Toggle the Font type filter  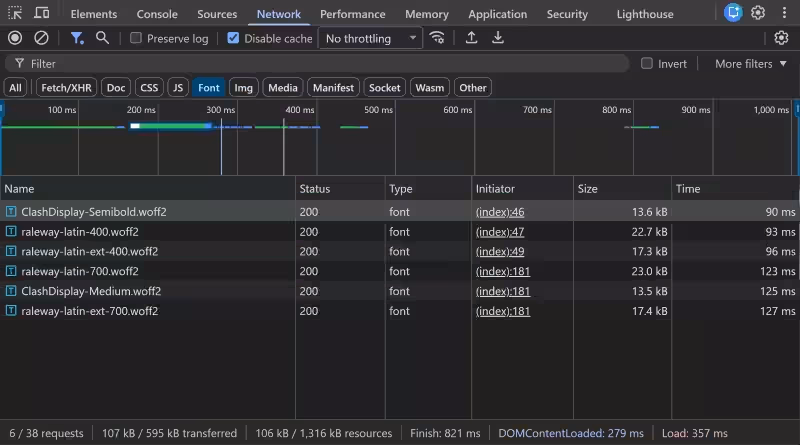(x=209, y=88)
